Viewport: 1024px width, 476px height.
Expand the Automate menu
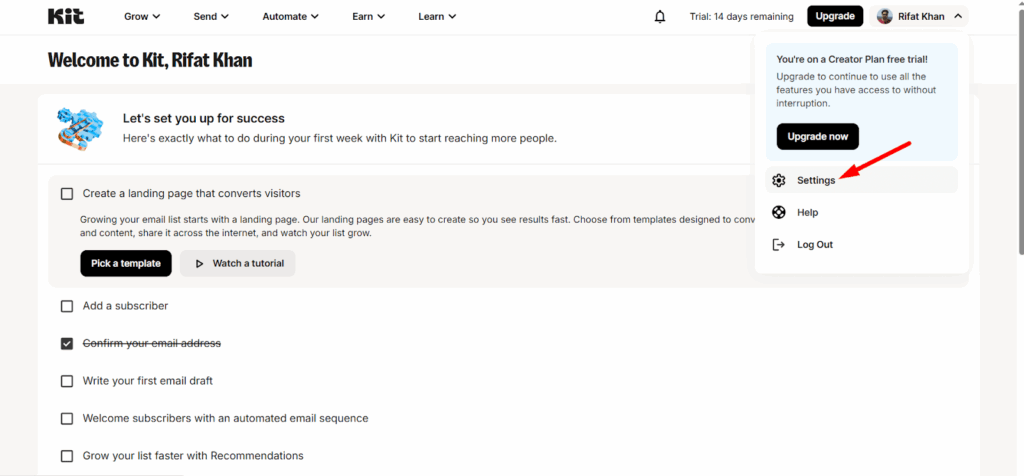(291, 16)
